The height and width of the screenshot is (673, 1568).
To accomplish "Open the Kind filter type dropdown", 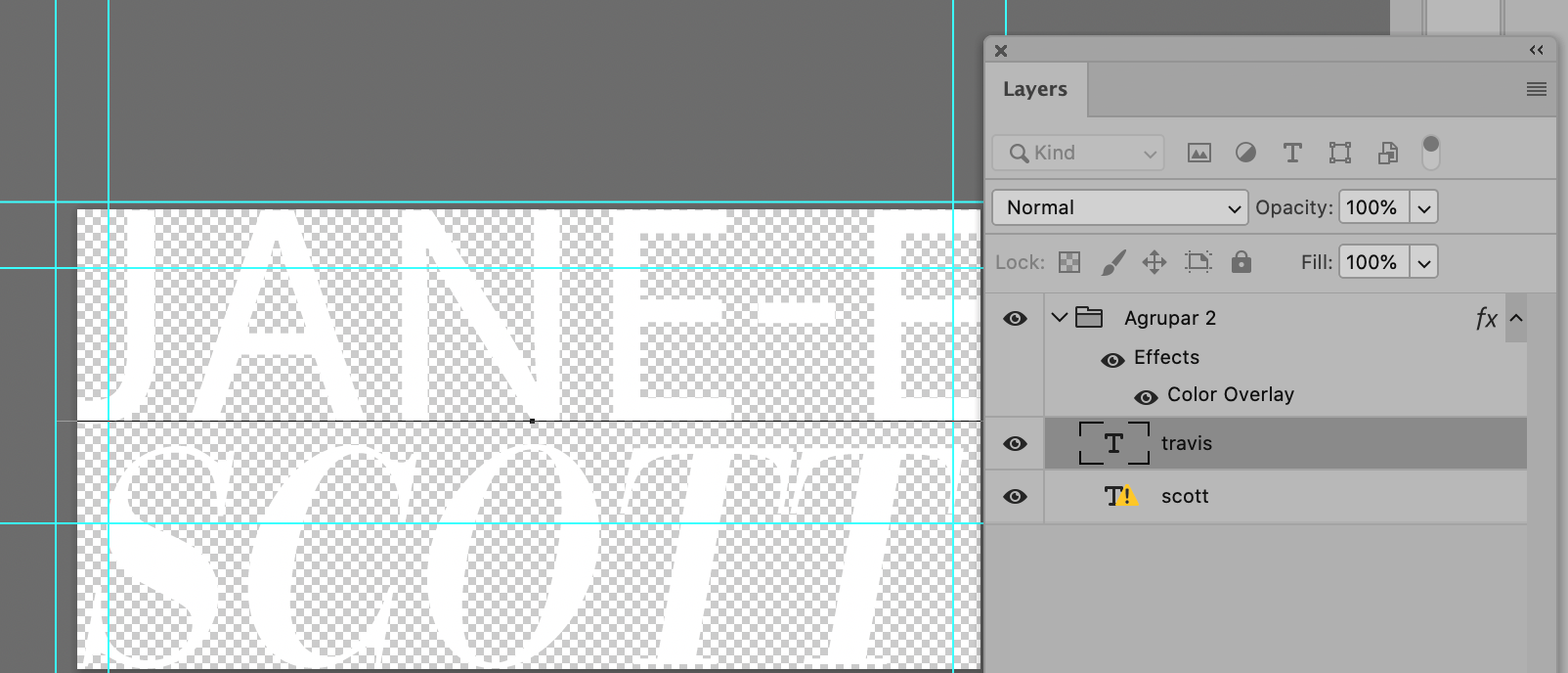I will tap(1078, 153).
